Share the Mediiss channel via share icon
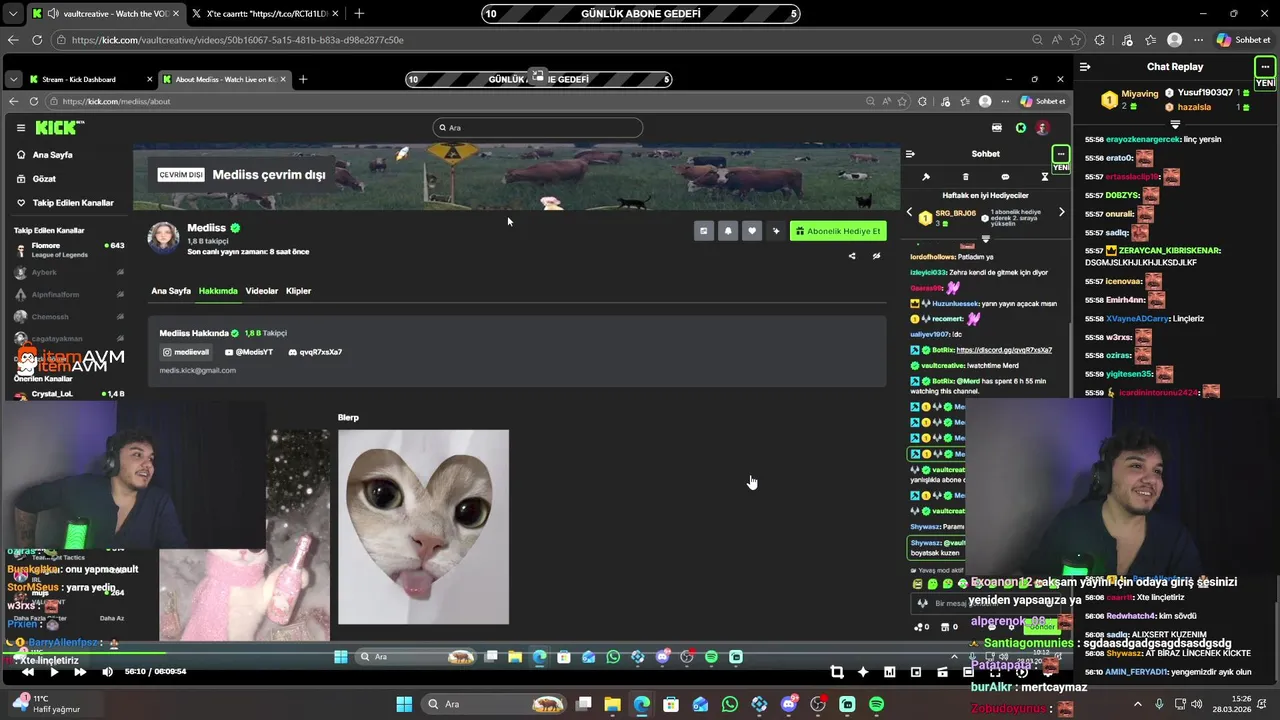This screenshot has width=1280, height=720. pos(852,256)
